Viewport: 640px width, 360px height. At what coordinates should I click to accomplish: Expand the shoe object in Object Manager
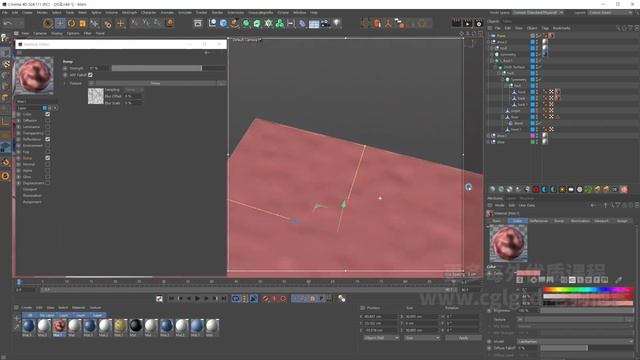[x=489, y=142]
